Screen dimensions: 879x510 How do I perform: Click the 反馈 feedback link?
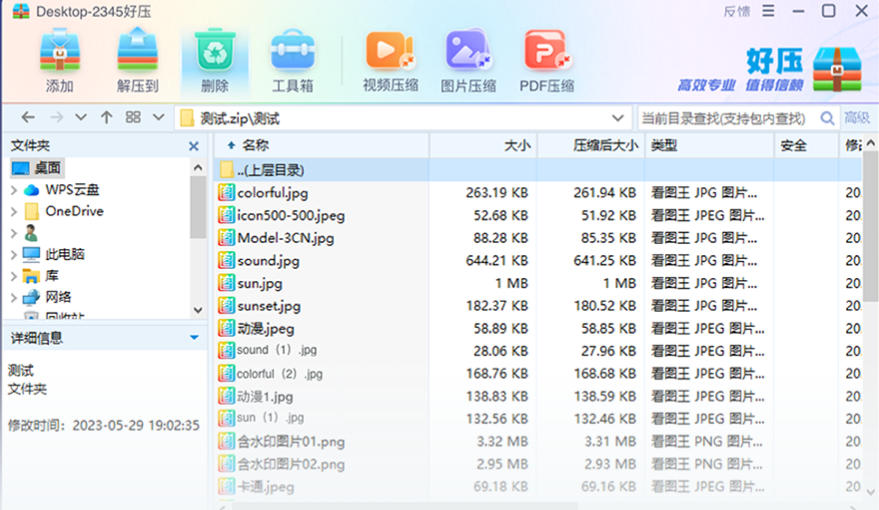click(737, 11)
